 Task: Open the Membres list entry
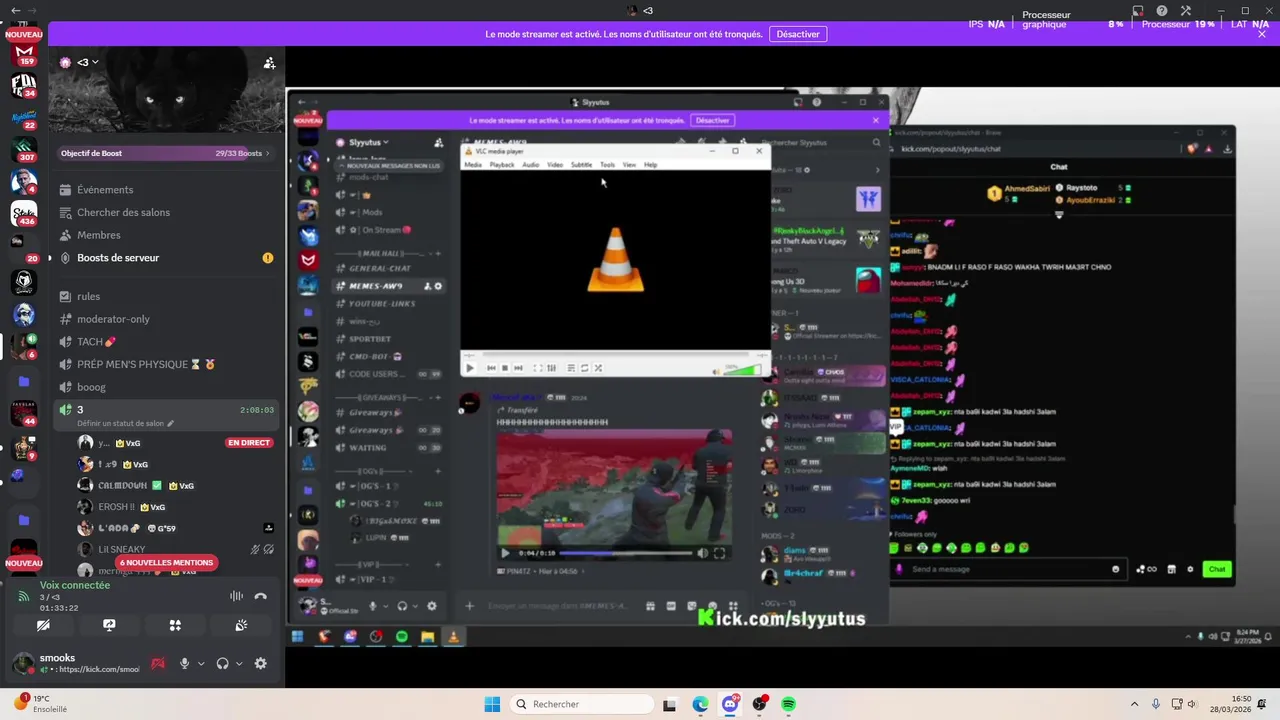click(165, 235)
